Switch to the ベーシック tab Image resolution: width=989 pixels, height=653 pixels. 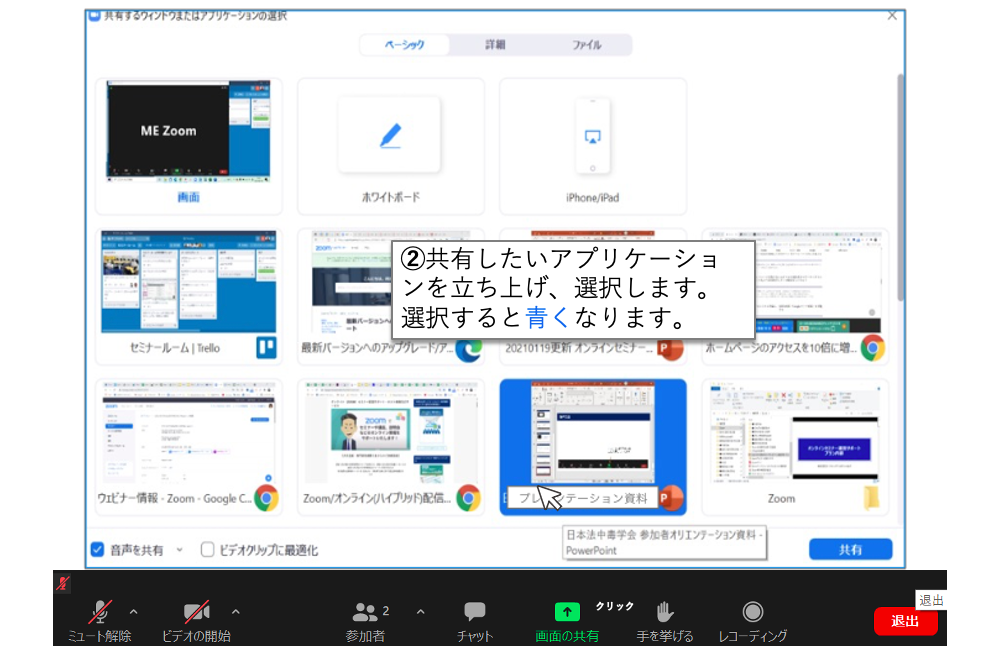click(405, 45)
